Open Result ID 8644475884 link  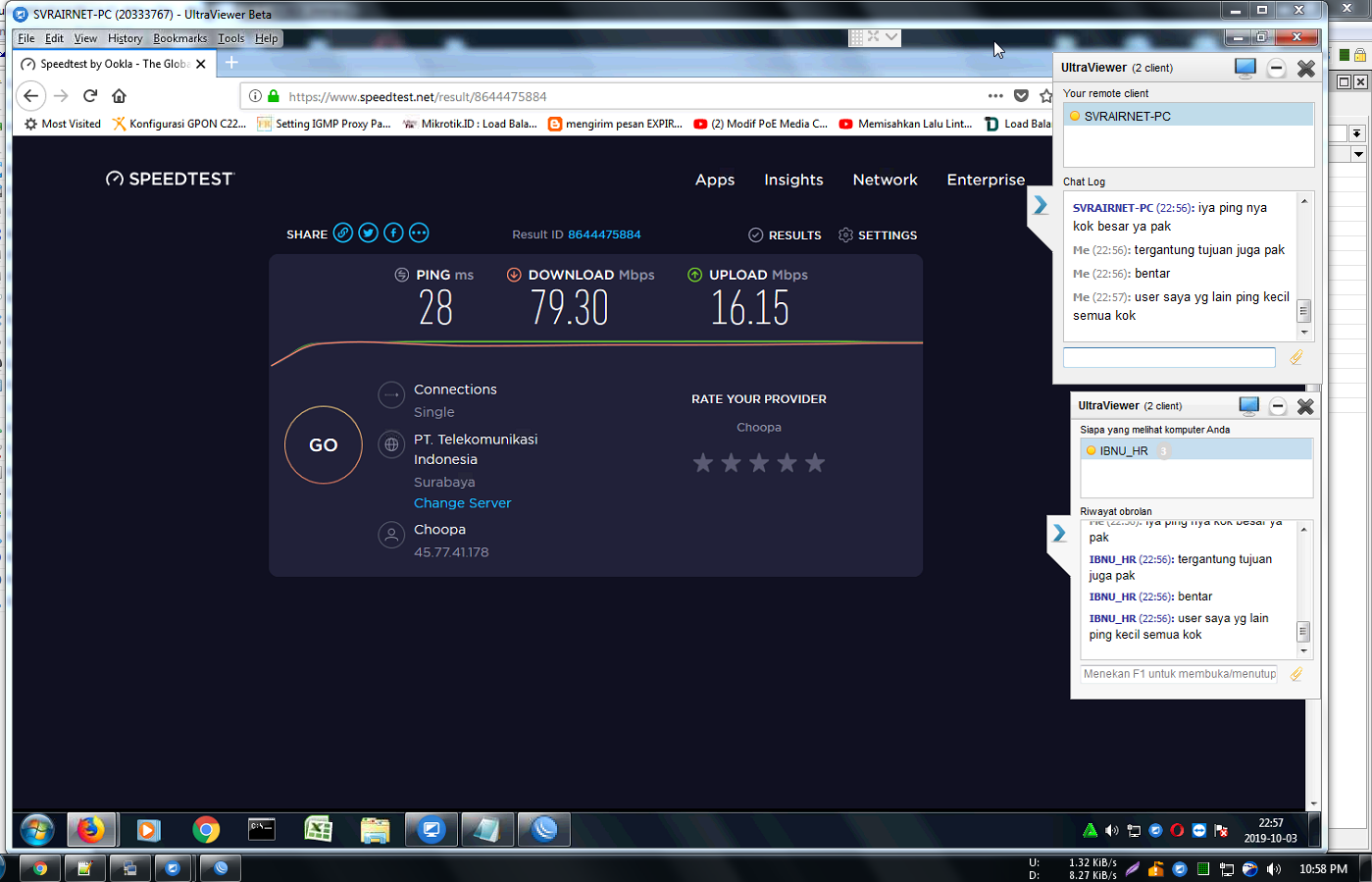pos(604,234)
